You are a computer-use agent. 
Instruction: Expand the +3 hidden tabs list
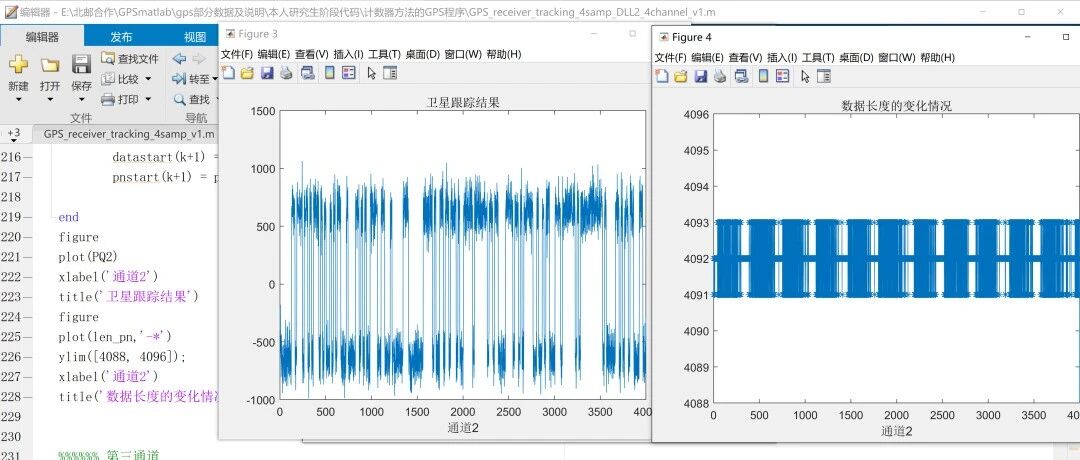(x=14, y=133)
